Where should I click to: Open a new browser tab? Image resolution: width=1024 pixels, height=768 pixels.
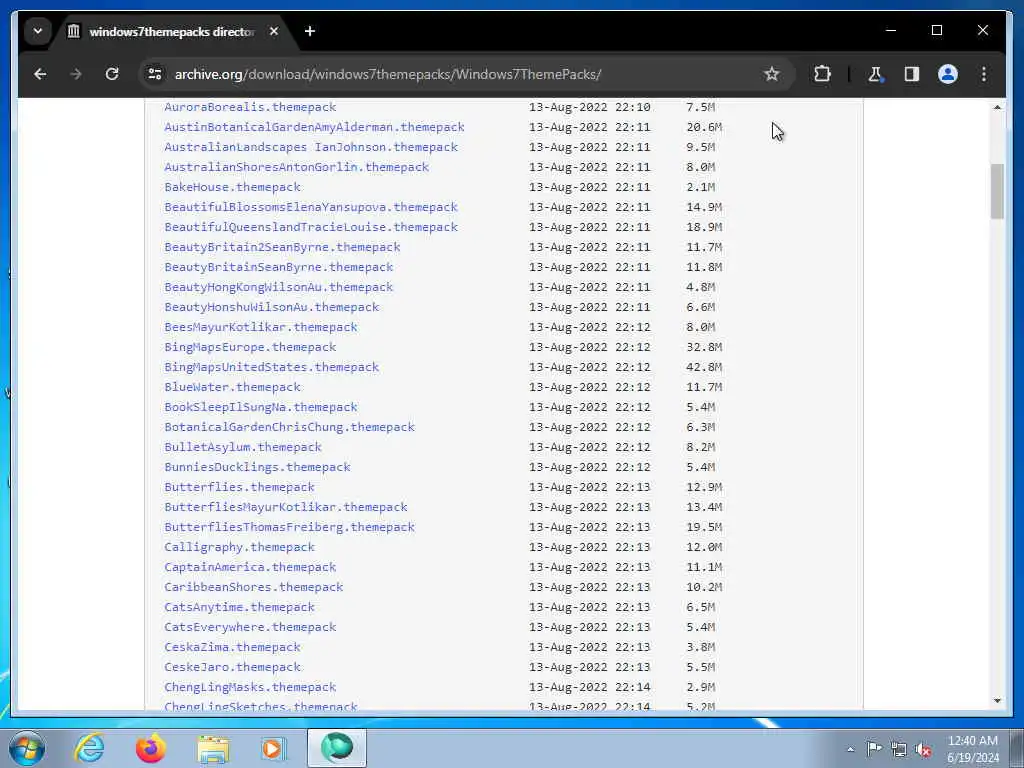[310, 31]
